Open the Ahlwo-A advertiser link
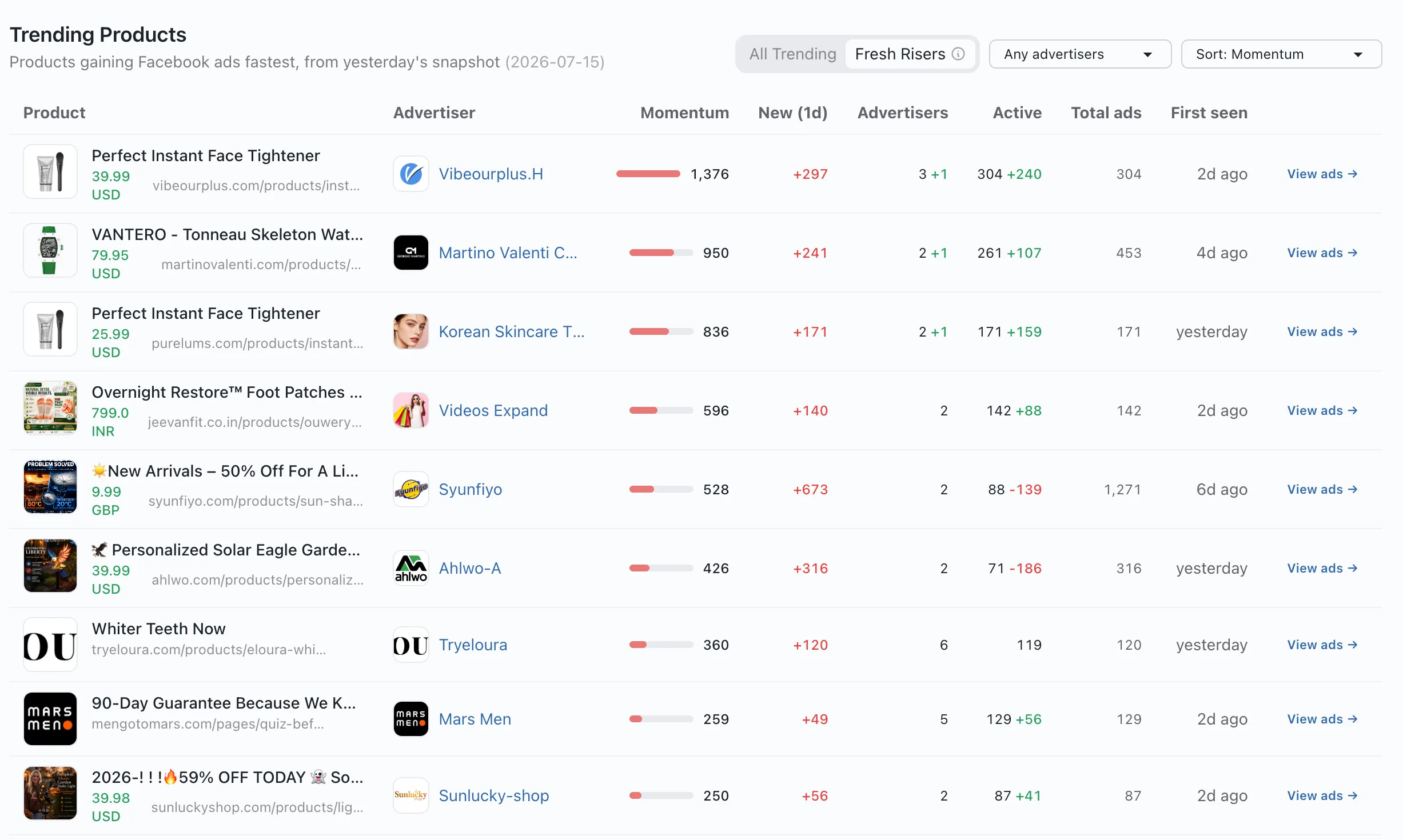The height and width of the screenshot is (840, 1403). (470, 568)
